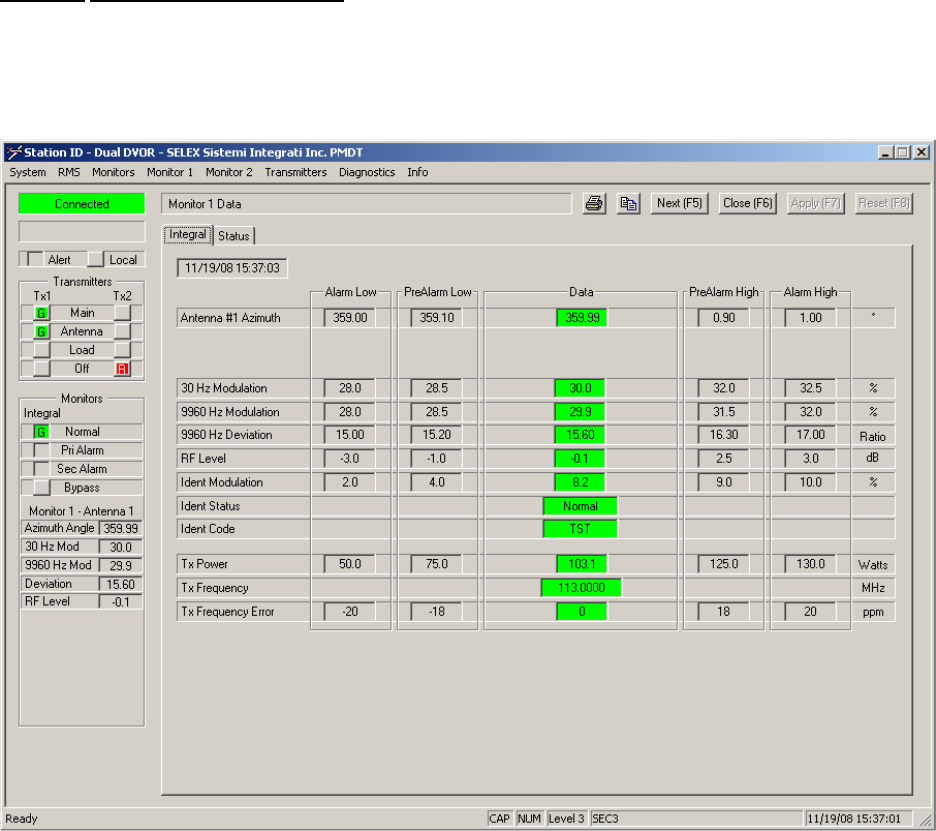The image size is (936, 831).
Task: Click the Bypass indicator box
Action: click(41, 487)
